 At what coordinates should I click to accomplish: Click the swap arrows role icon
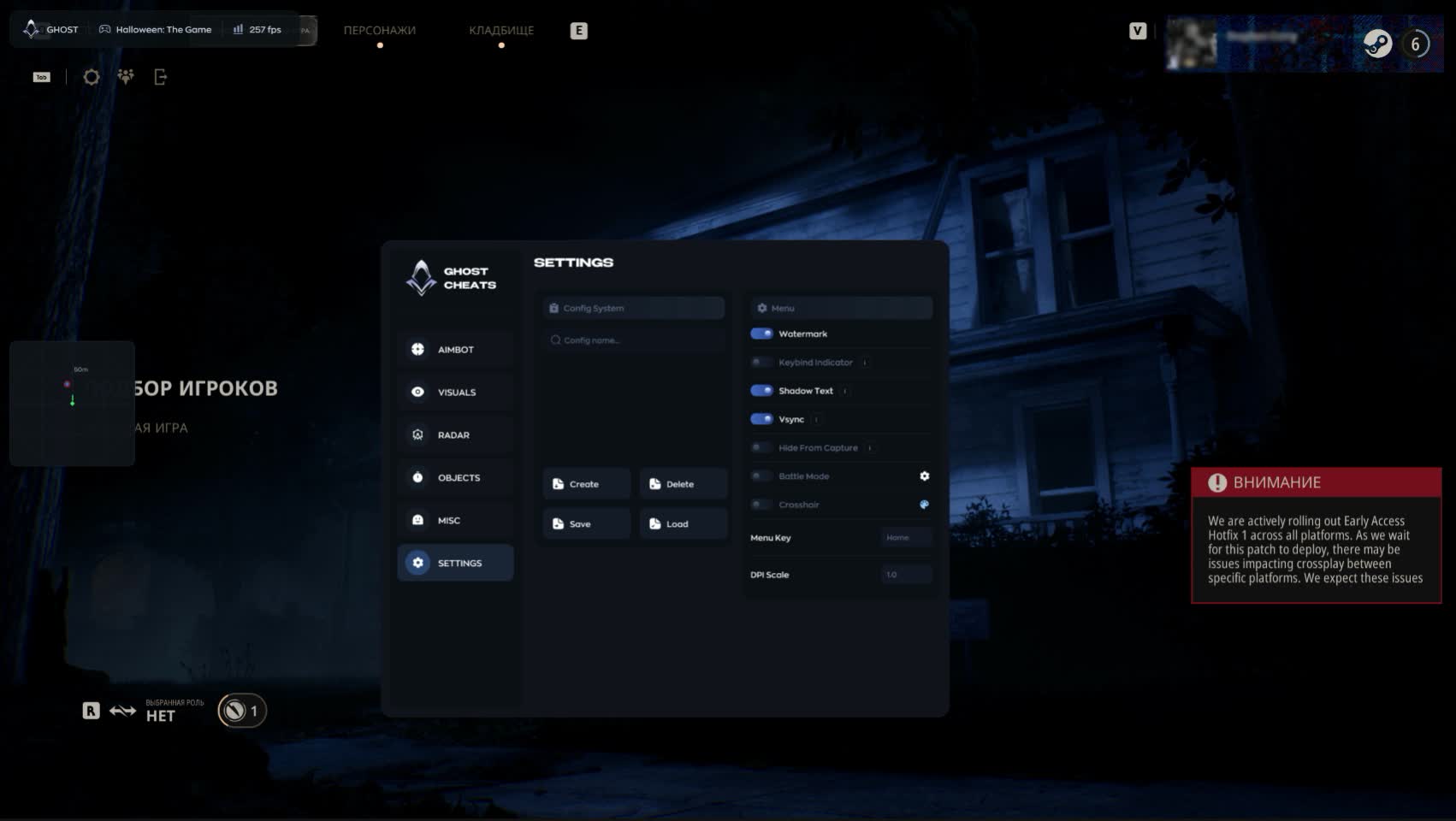122,711
